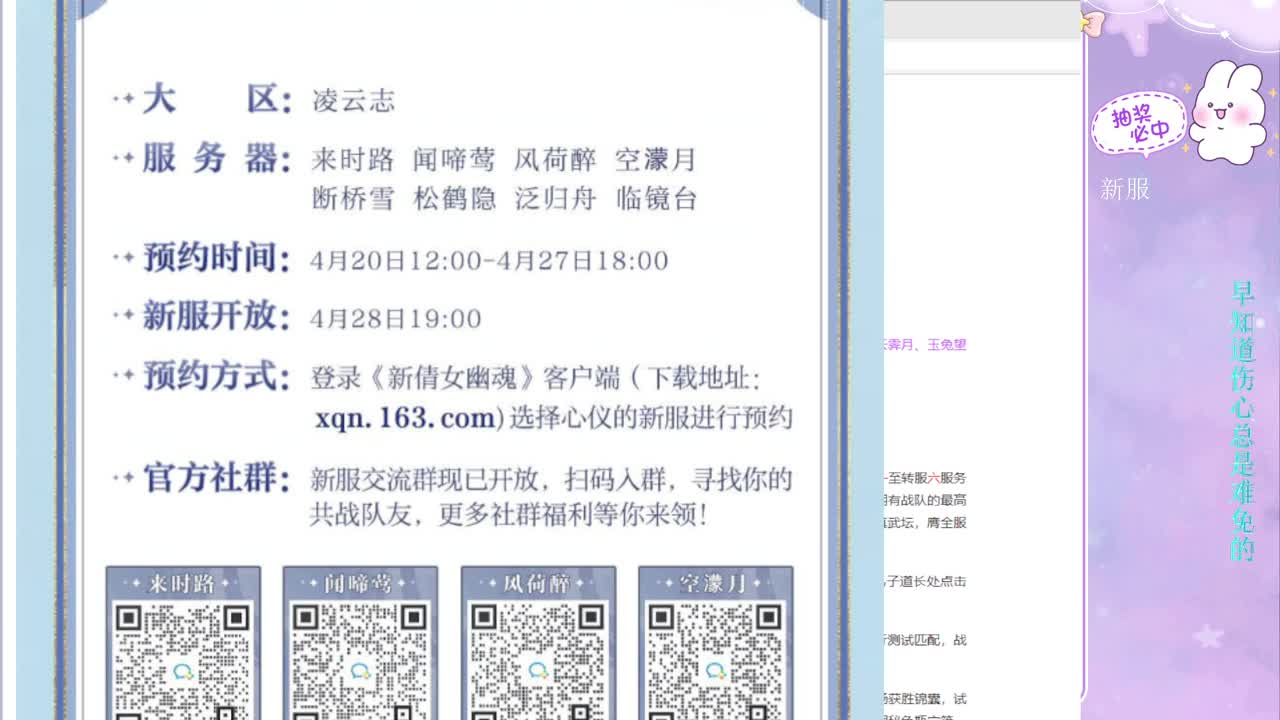Click the 新服 label in the purple panel
The image size is (1280, 720).
(x=1125, y=189)
